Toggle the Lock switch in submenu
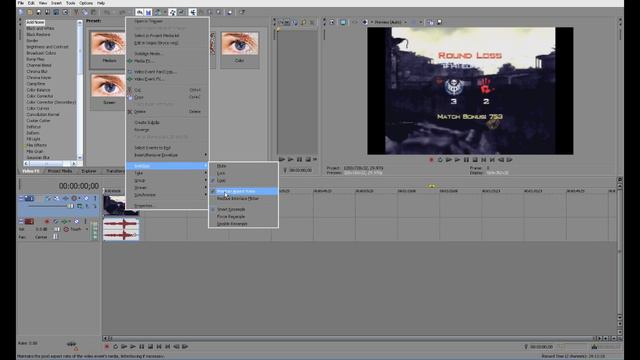The height and width of the screenshot is (360, 640). (243, 173)
